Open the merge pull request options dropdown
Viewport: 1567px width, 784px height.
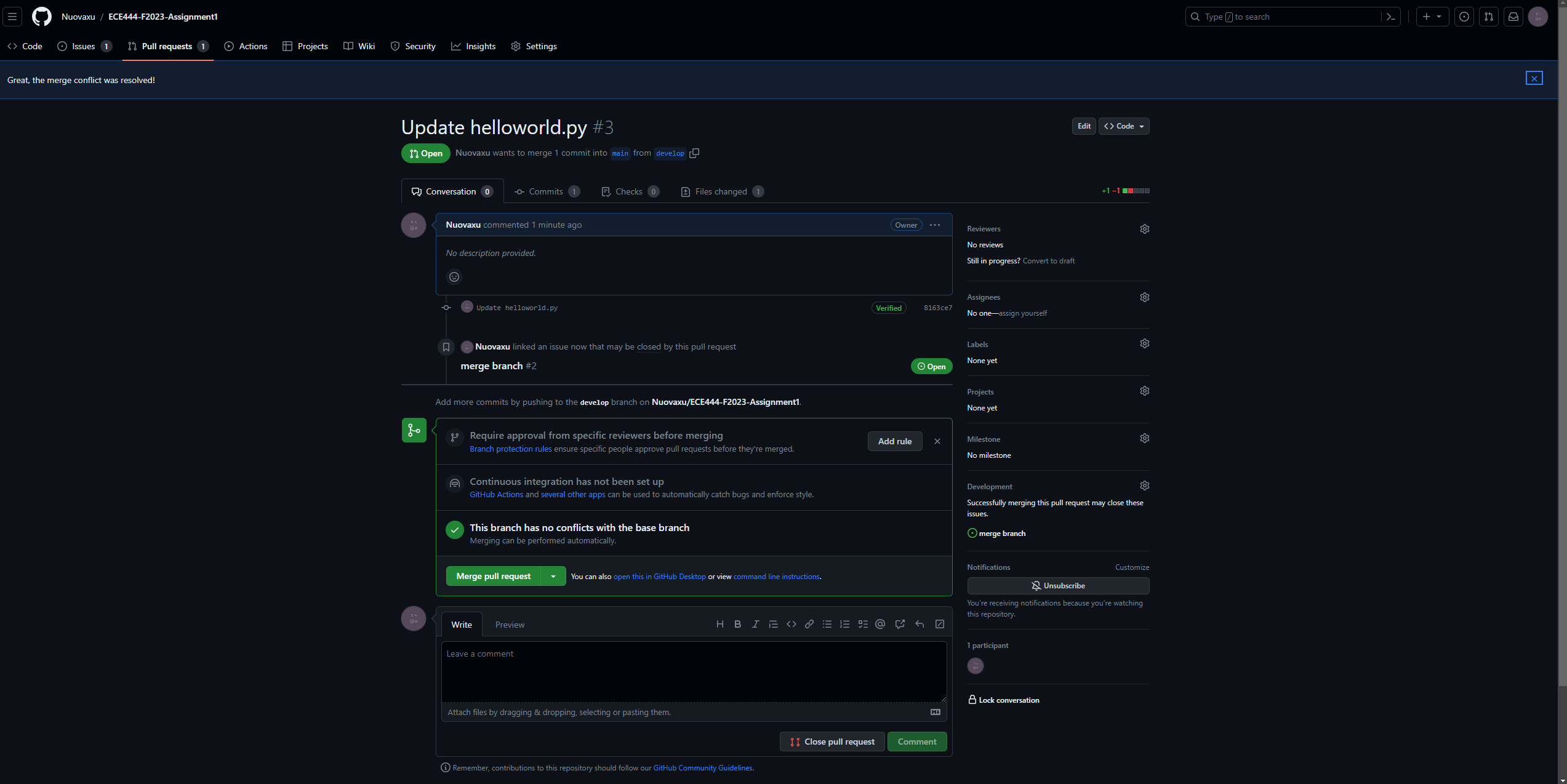[x=553, y=576]
